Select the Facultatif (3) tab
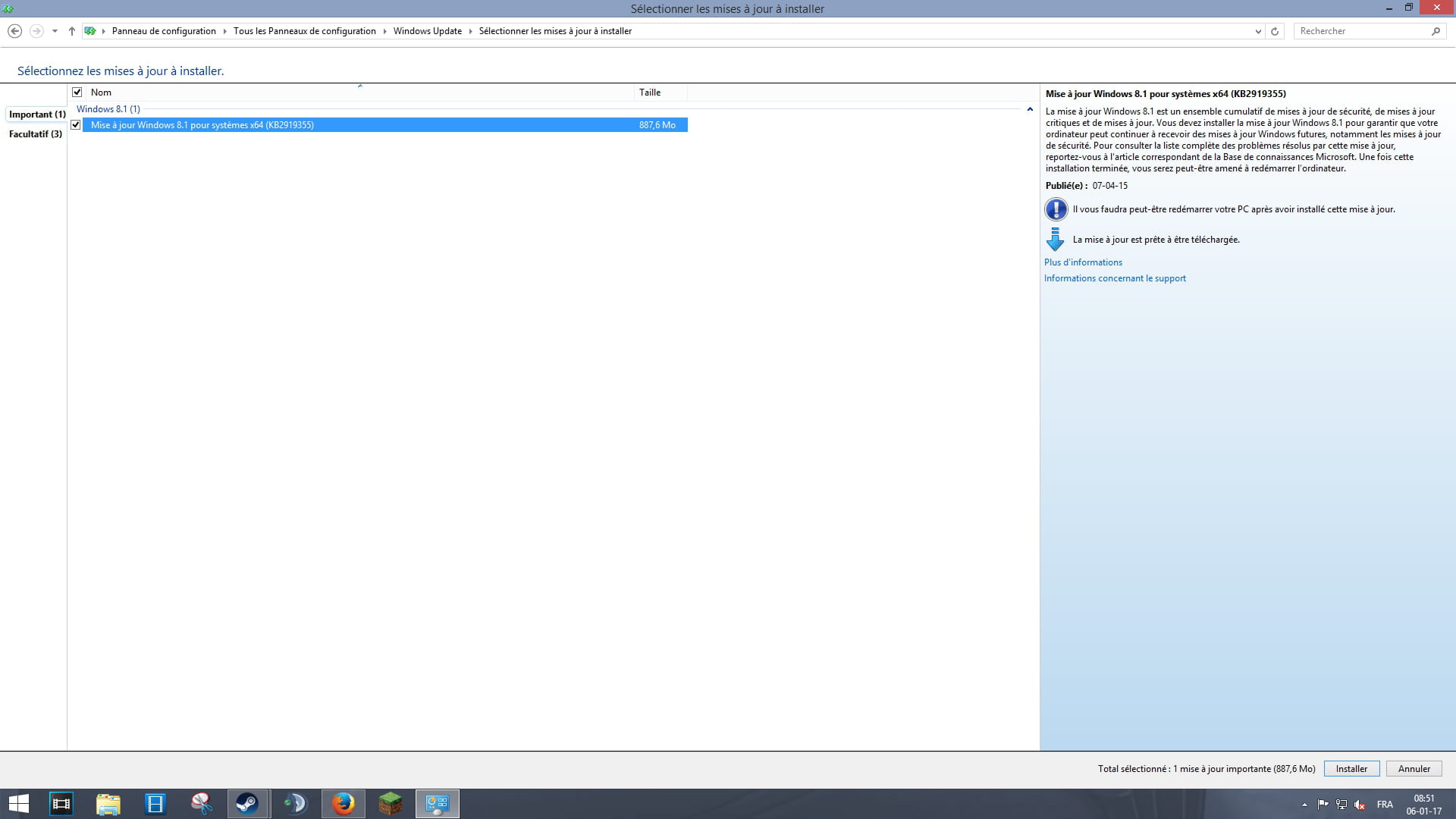Screen dimensions: 1456x819 coord(36,134)
